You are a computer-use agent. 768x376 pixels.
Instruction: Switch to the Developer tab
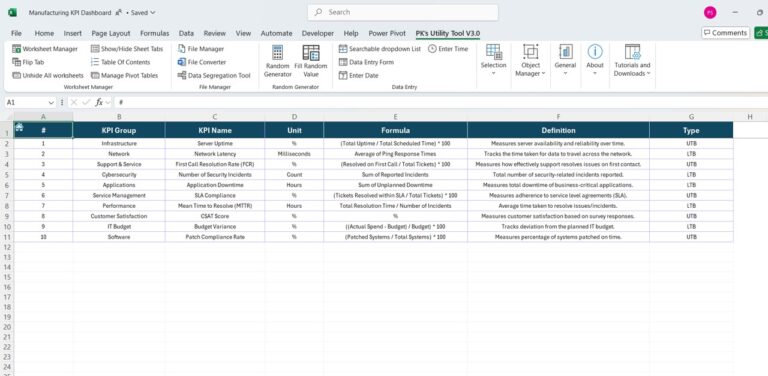317,33
